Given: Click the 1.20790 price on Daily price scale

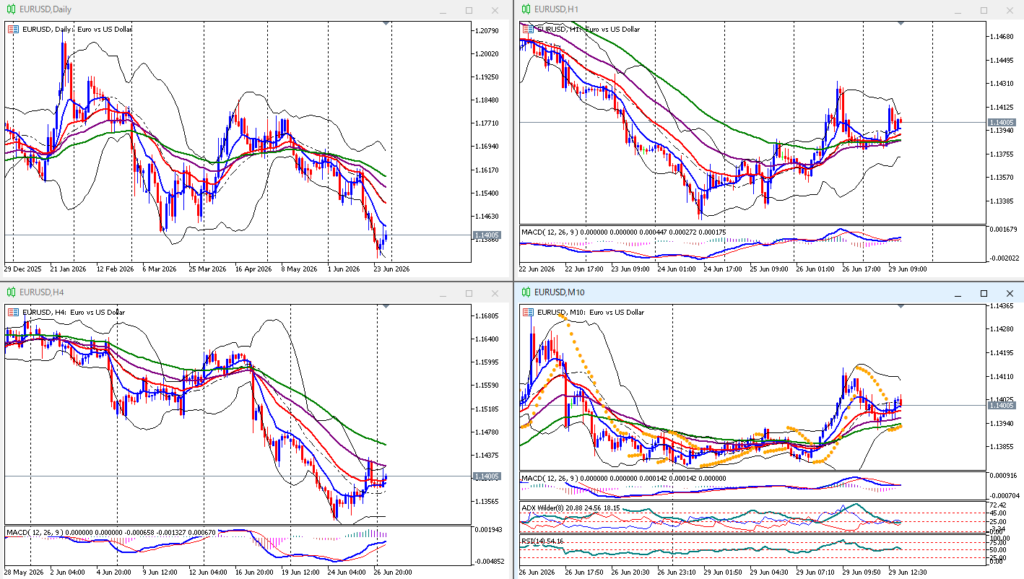Looking at the screenshot, I should pos(487,31).
